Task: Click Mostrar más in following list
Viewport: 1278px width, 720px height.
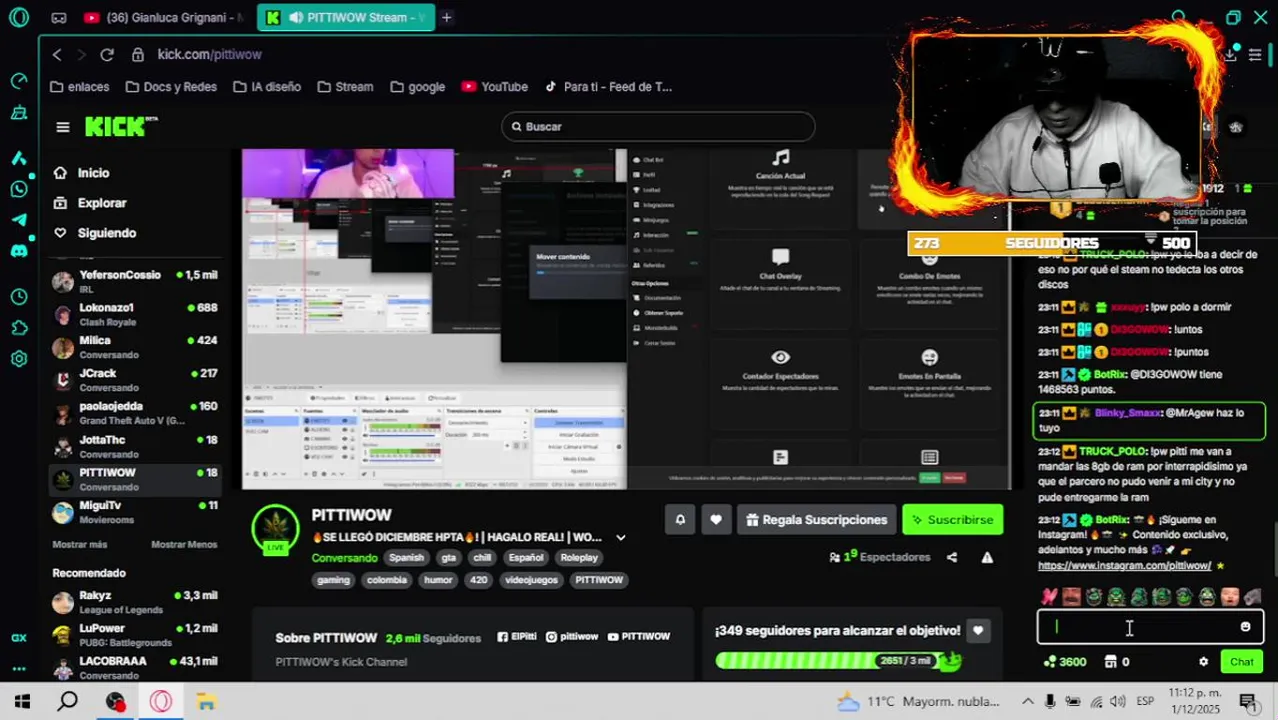Action: 80,545
